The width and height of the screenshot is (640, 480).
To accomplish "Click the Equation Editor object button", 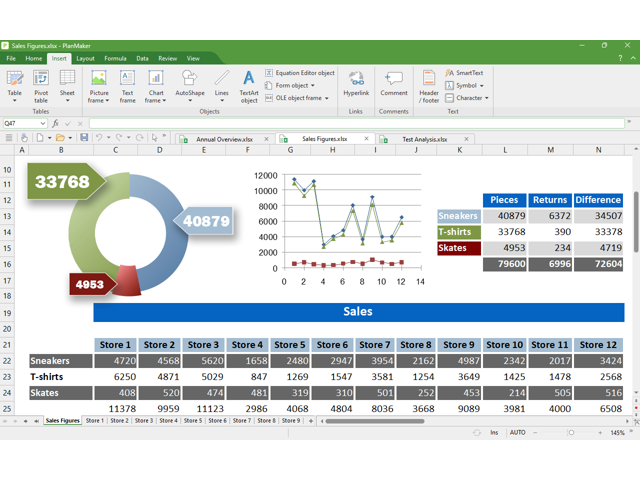I will point(300,73).
